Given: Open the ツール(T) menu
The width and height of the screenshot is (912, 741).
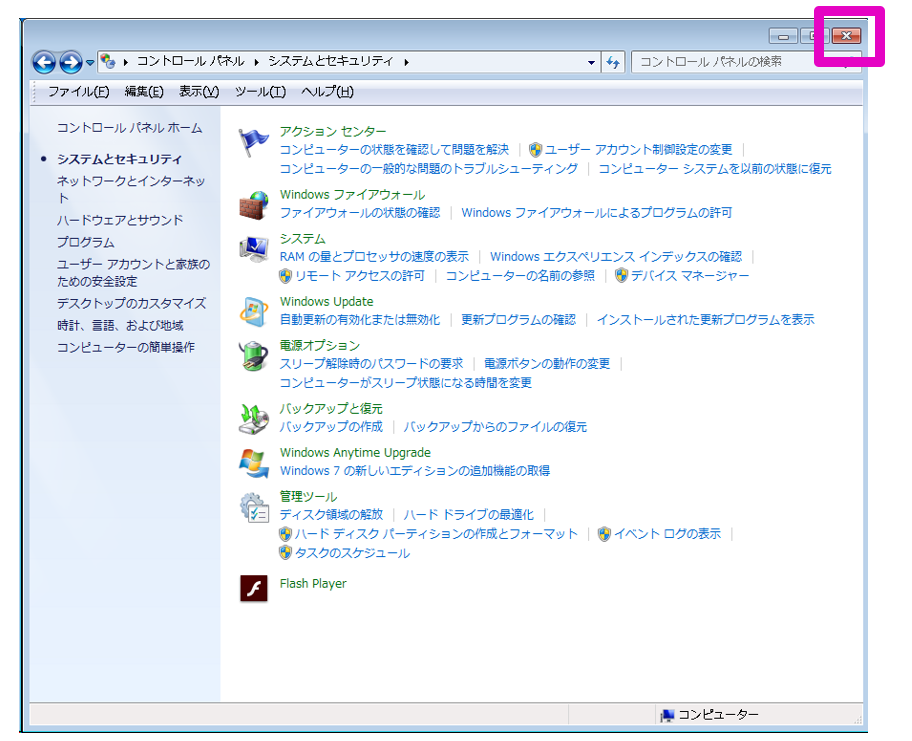Looking at the screenshot, I should [x=260, y=91].
